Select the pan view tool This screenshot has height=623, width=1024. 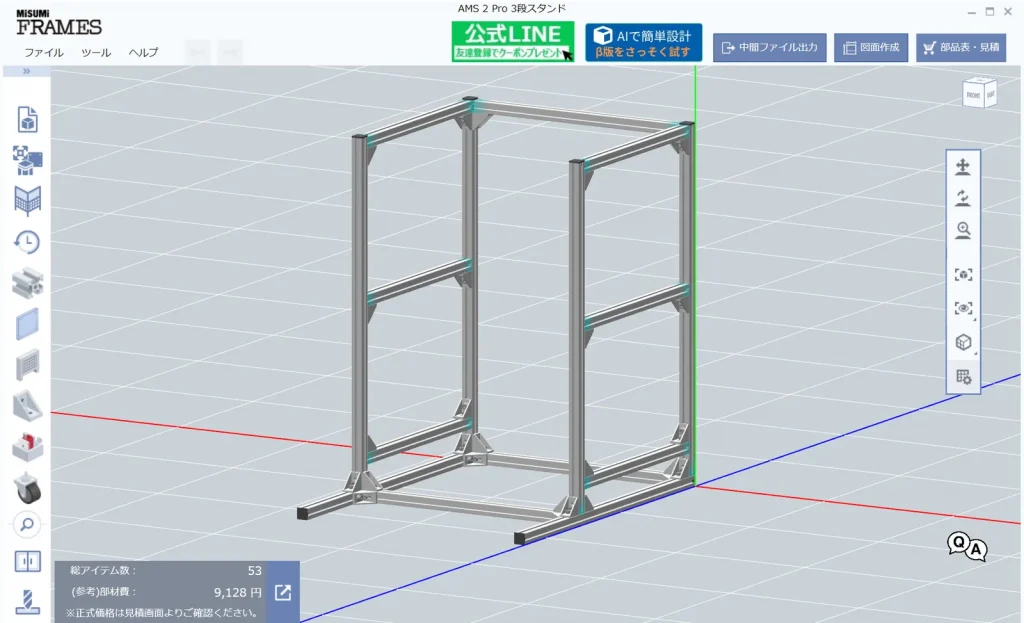tap(963, 166)
